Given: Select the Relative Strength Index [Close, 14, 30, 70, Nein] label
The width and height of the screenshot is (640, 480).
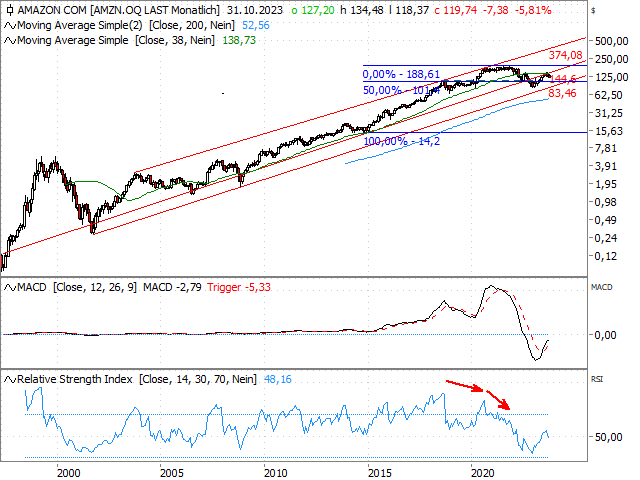Looking at the screenshot, I should [137, 380].
